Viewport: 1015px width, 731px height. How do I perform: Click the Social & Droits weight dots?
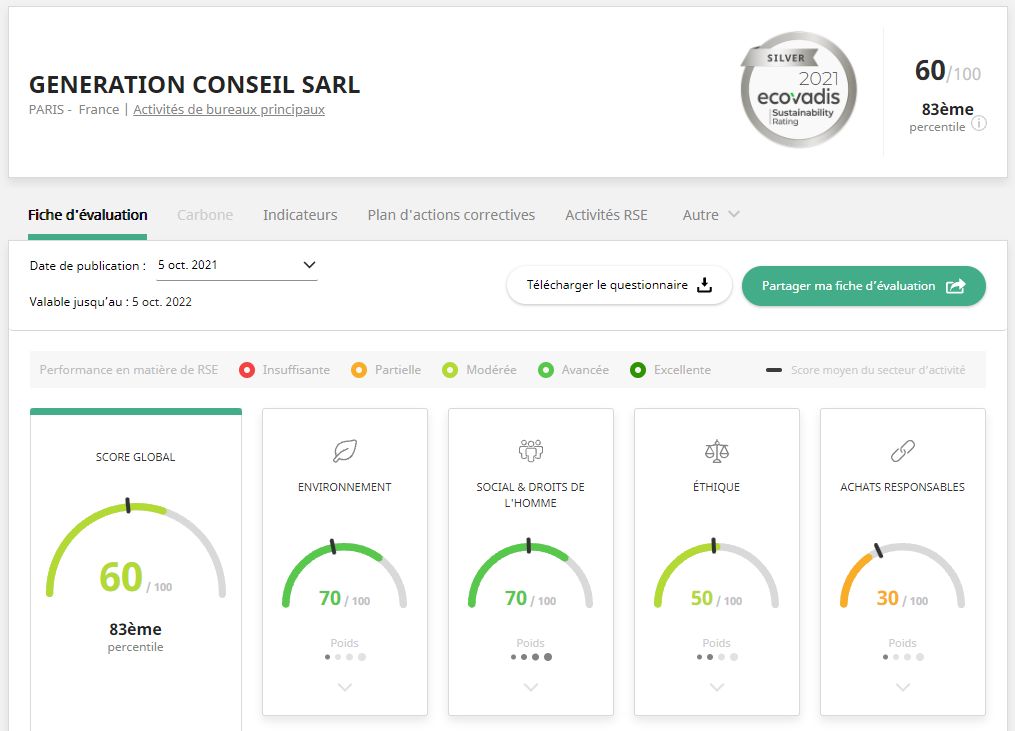tap(531, 657)
